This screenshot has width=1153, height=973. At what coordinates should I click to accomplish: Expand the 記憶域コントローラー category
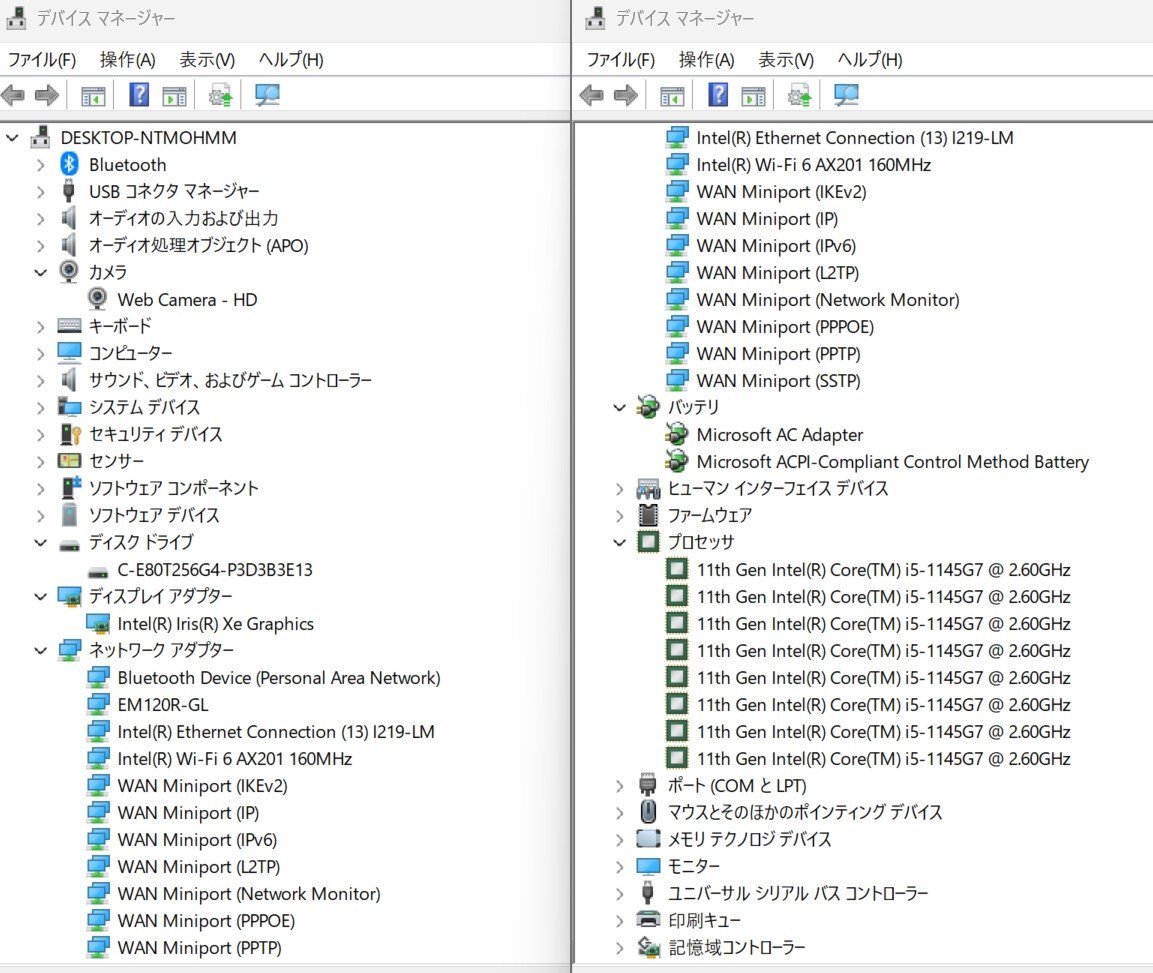tap(619, 947)
